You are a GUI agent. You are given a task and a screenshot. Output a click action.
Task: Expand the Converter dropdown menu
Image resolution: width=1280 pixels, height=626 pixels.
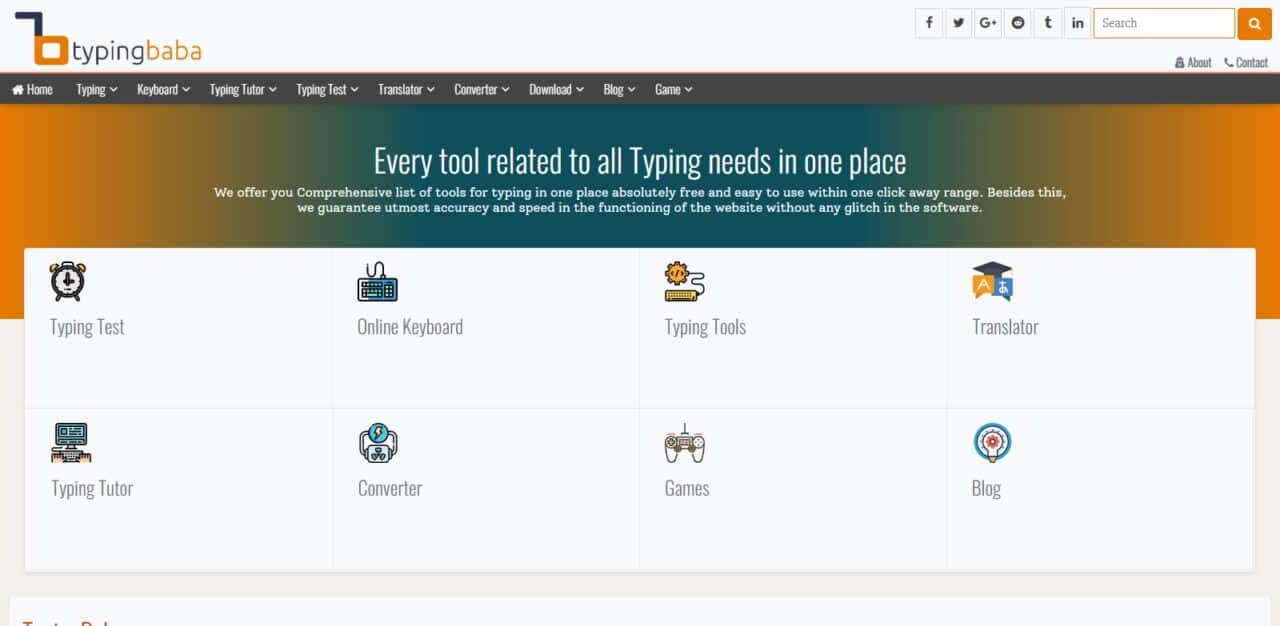[482, 89]
